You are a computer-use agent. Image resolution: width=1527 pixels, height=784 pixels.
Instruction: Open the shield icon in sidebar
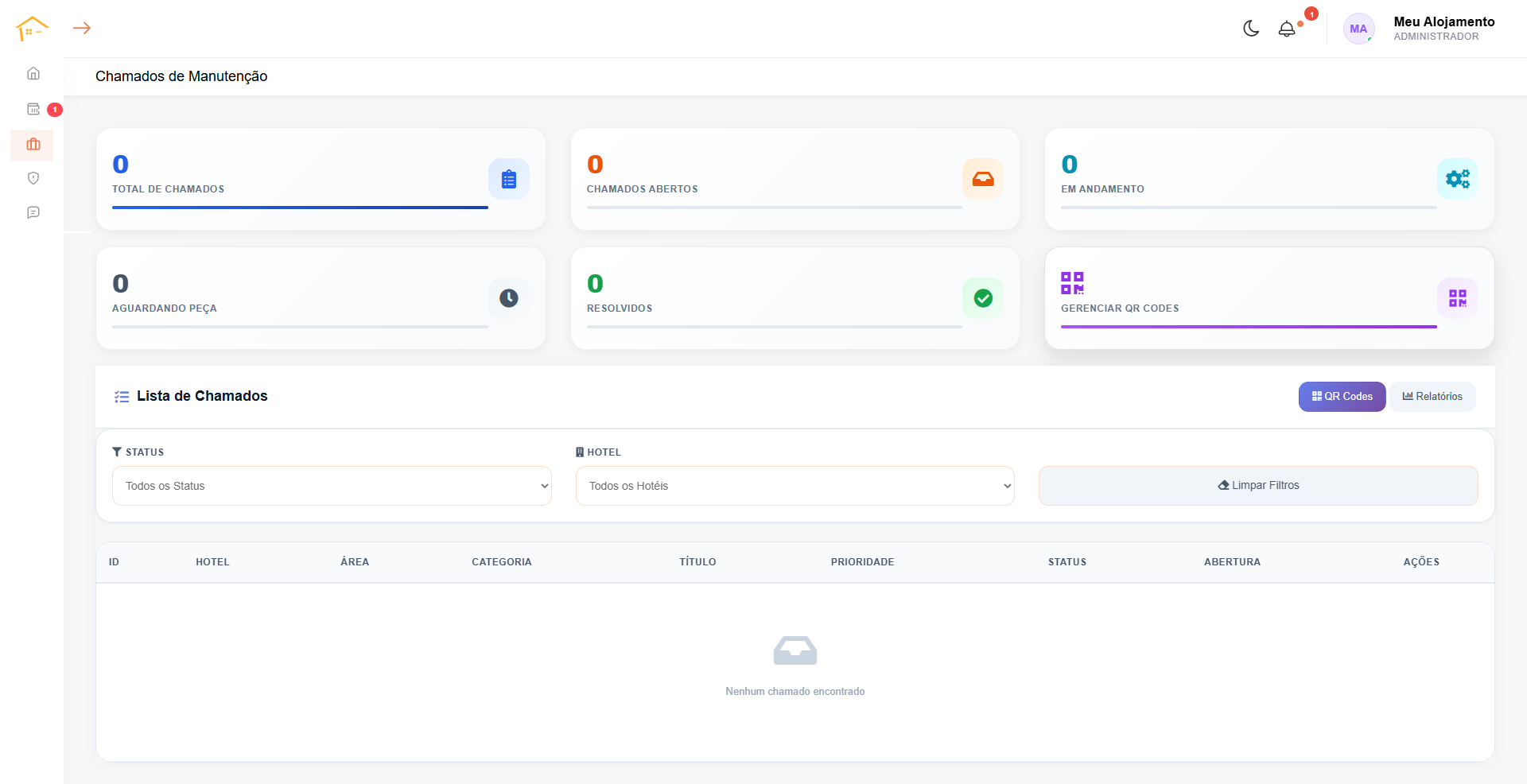(x=33, y=178)
